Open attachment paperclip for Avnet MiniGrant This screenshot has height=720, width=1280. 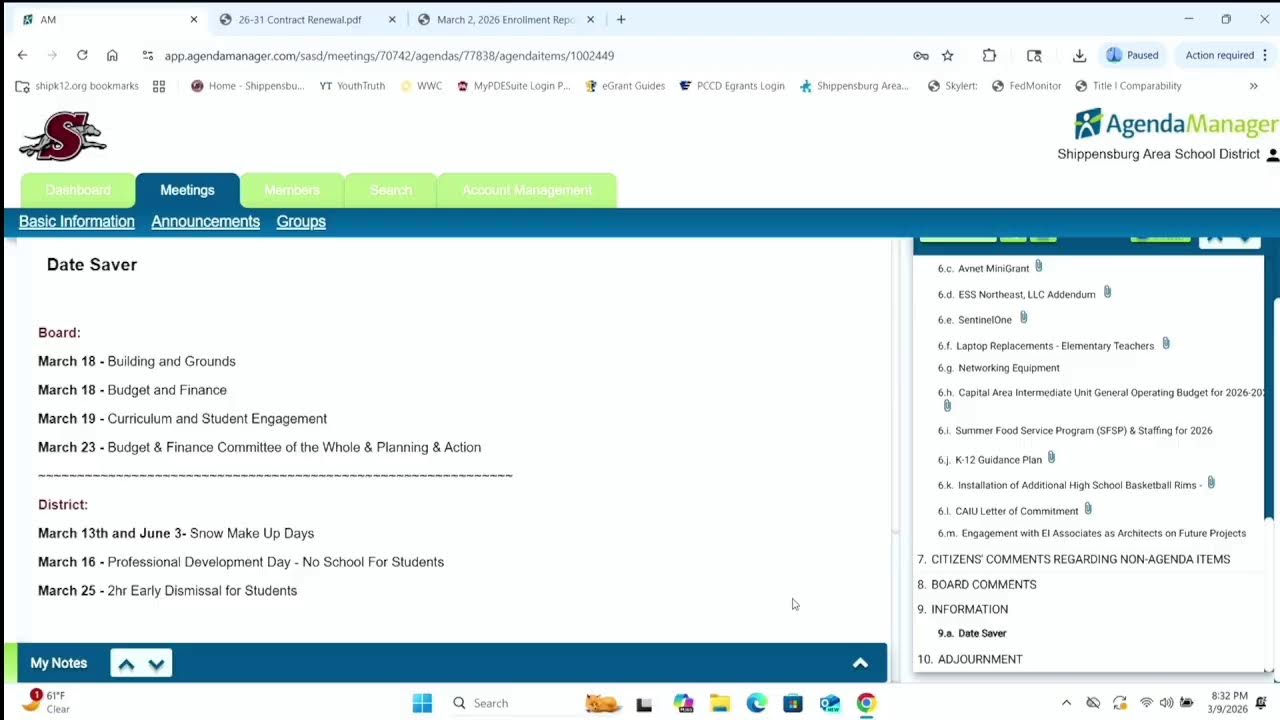1038,267
